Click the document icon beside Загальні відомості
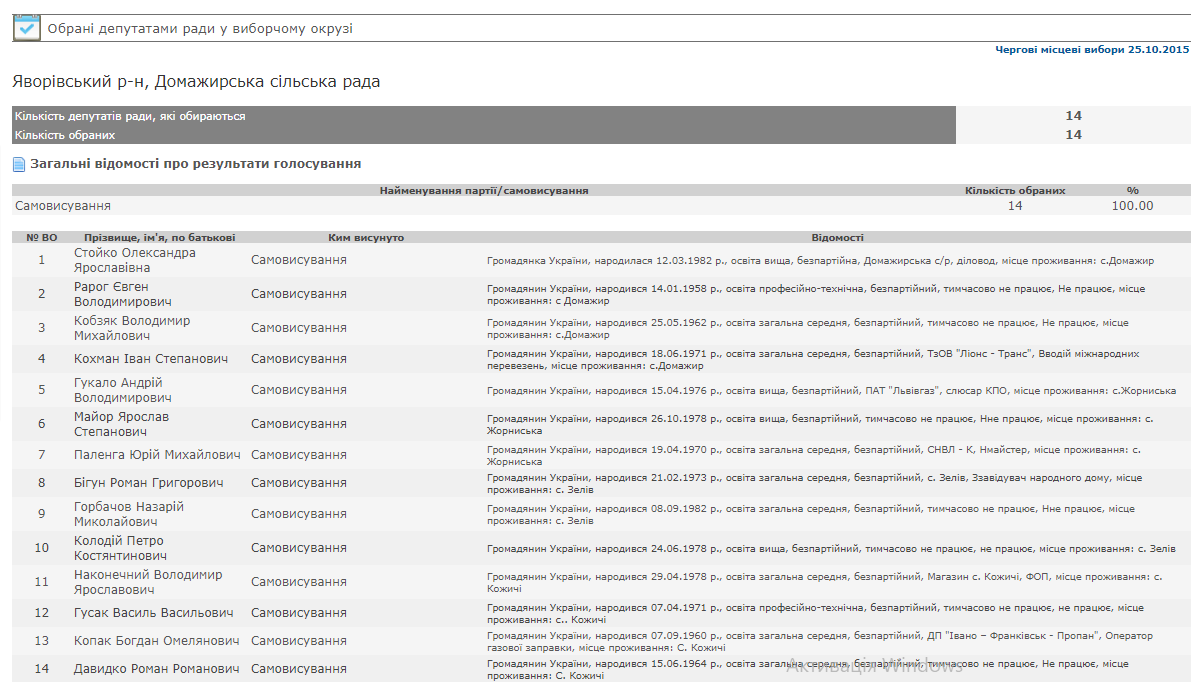This screenshot has width=1204, height=682. 19,164
